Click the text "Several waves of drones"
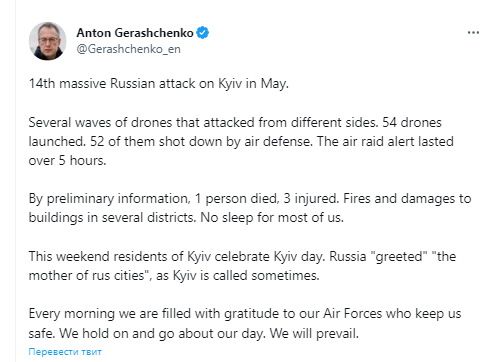The image size is (488, 362). point(101,122)
